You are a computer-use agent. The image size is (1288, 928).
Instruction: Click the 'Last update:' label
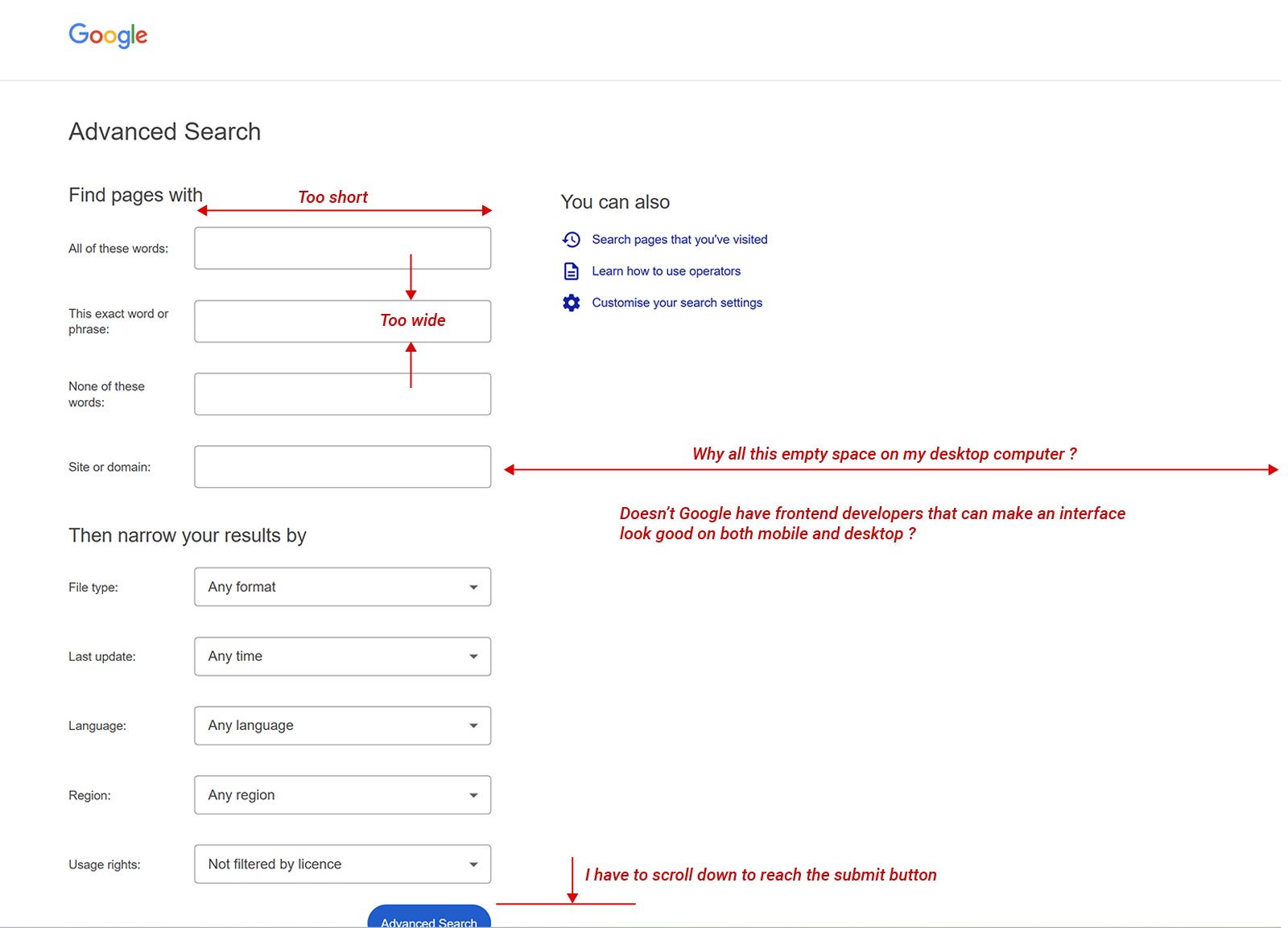click(x=102, y=657)
